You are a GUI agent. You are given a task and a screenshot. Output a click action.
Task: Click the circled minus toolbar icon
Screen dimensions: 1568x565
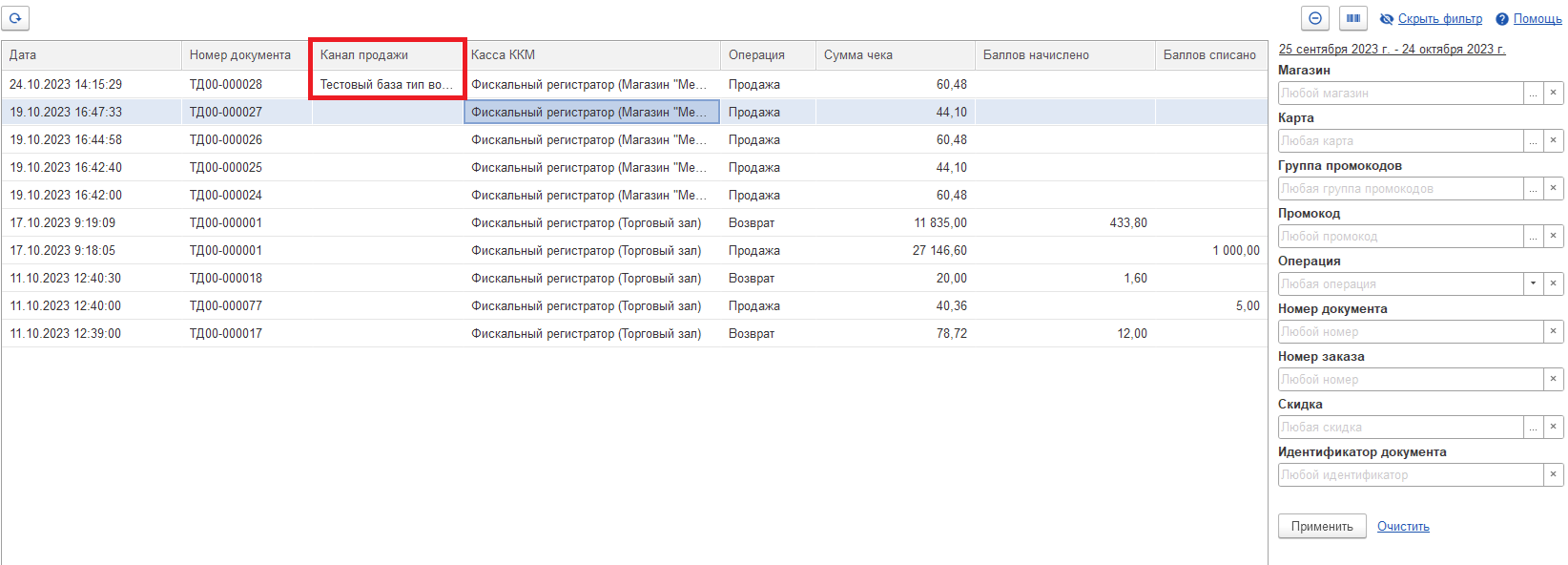point(1315,18)
